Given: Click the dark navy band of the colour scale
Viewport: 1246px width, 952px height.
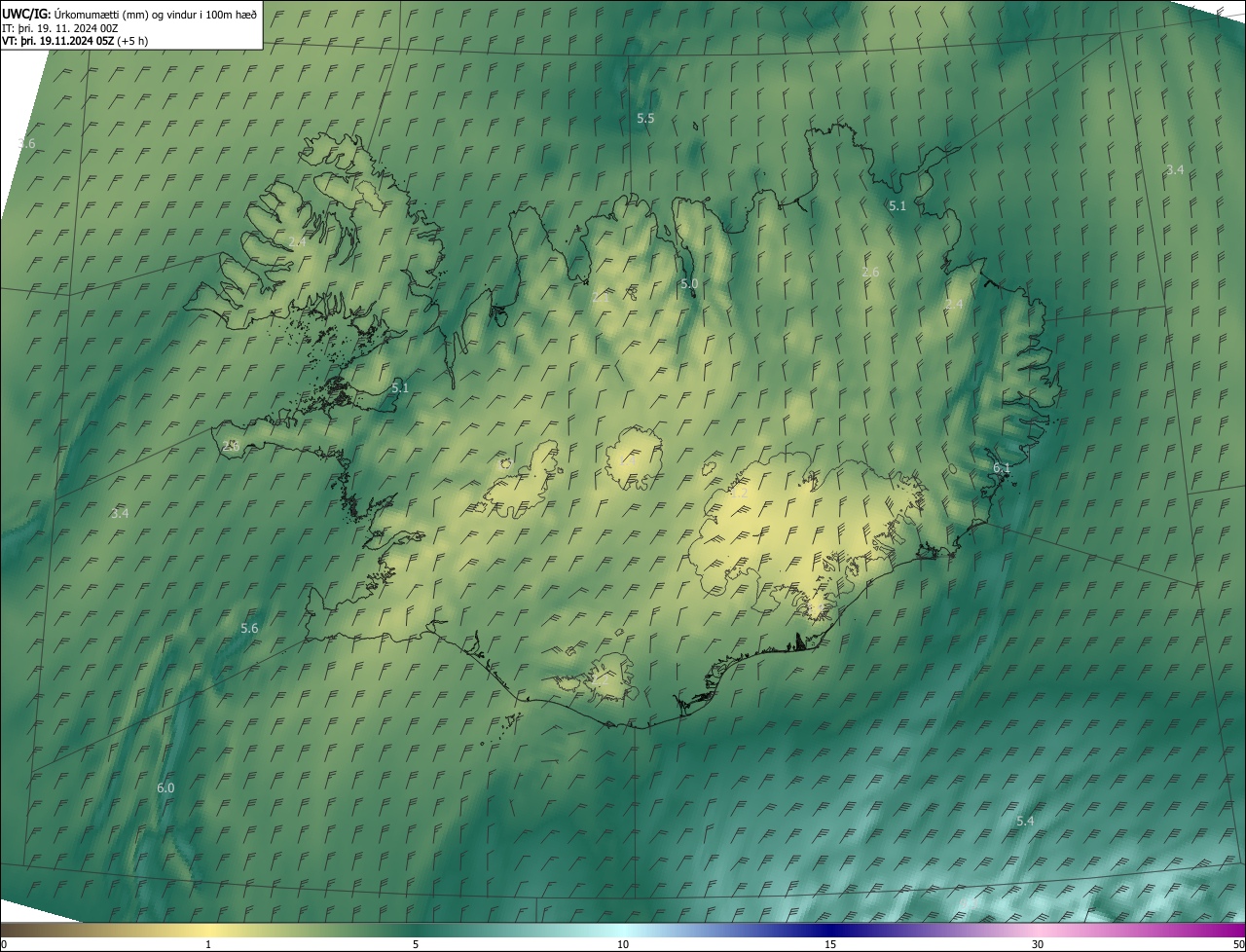Looking at the screenshot, I should [830, 930].
